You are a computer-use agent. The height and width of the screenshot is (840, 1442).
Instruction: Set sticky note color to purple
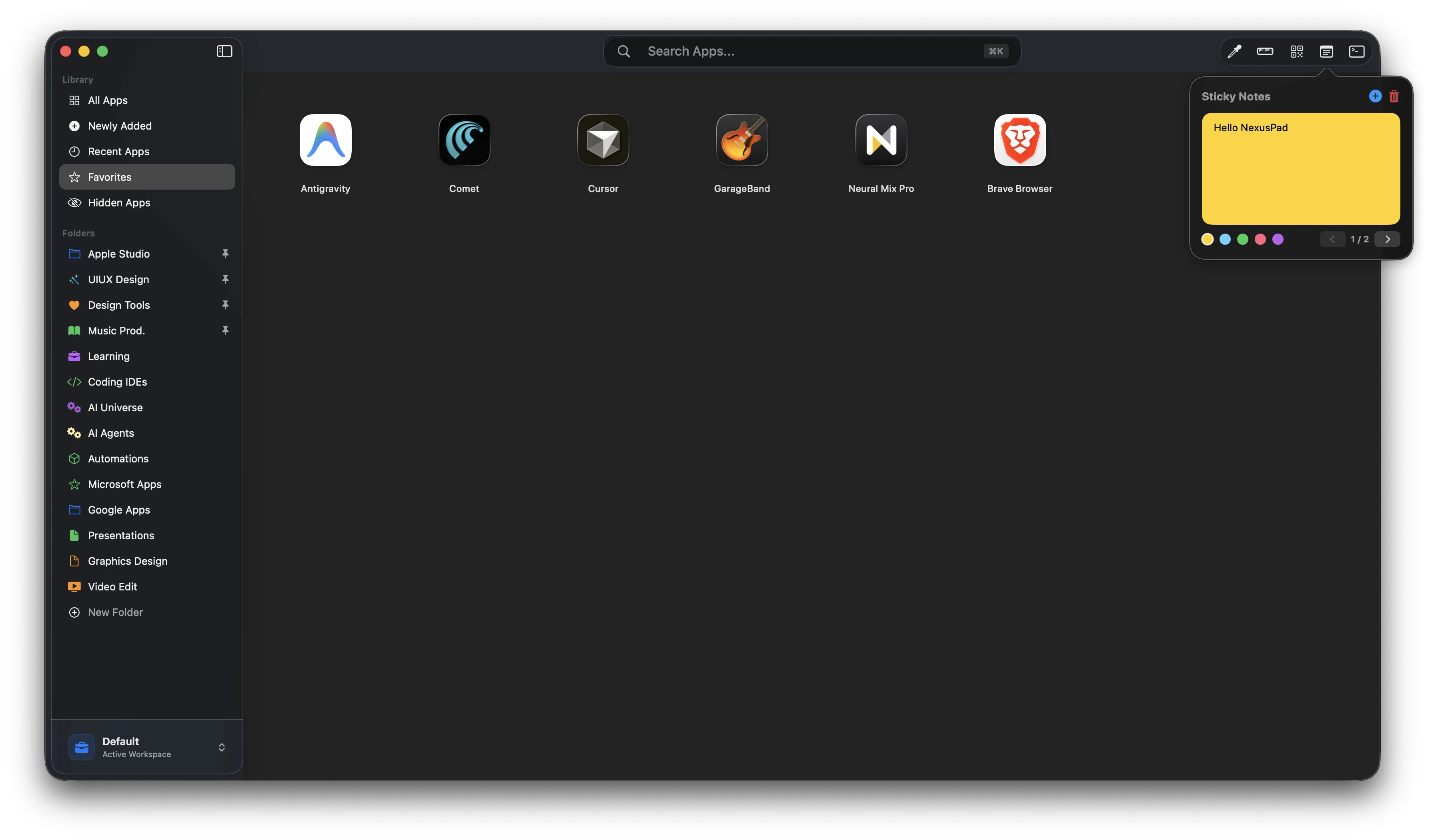pyautogui.click(x=1278, y=239)
